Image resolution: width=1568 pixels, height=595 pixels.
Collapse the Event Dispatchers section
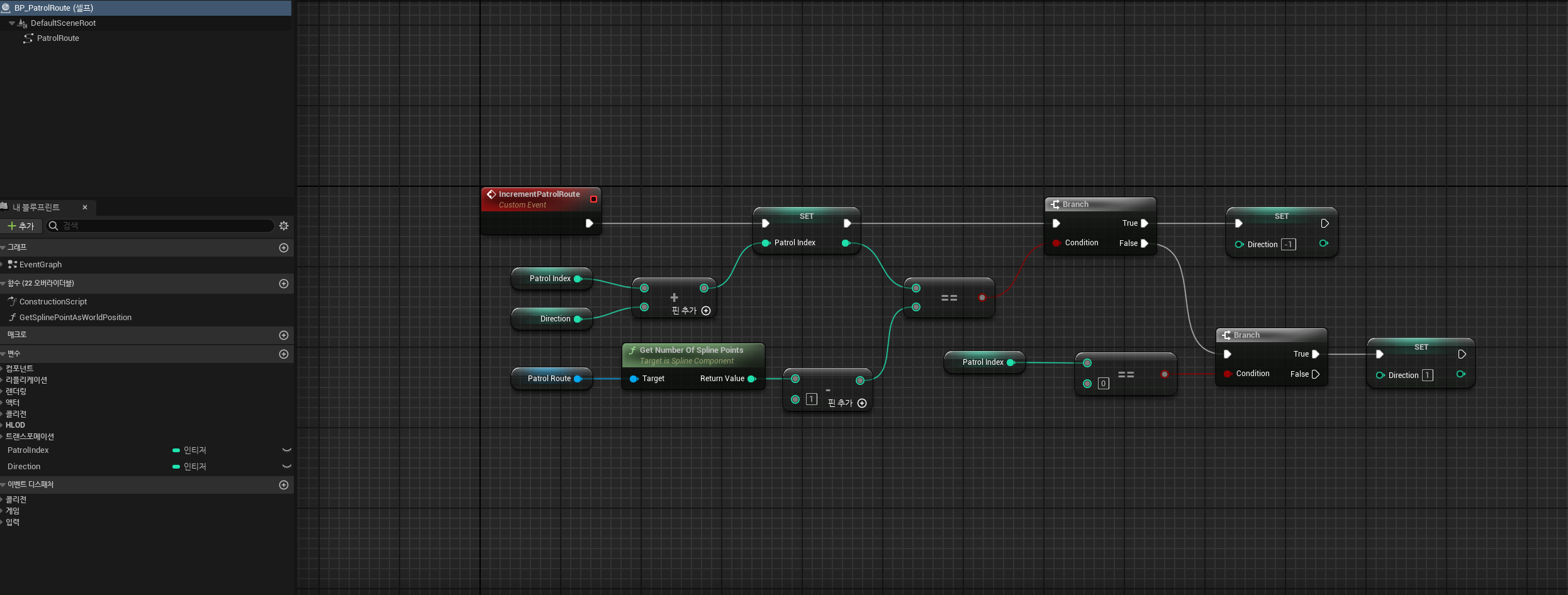(x=3, y=485)
